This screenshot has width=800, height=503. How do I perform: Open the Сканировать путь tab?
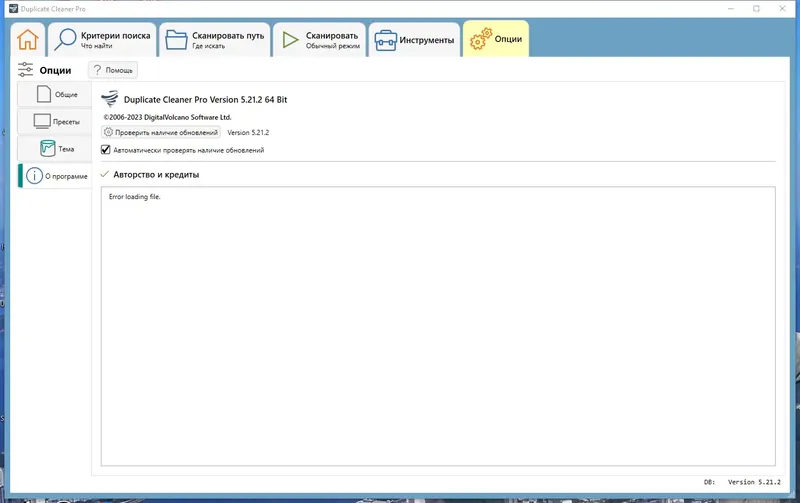(x=215, y=39)
